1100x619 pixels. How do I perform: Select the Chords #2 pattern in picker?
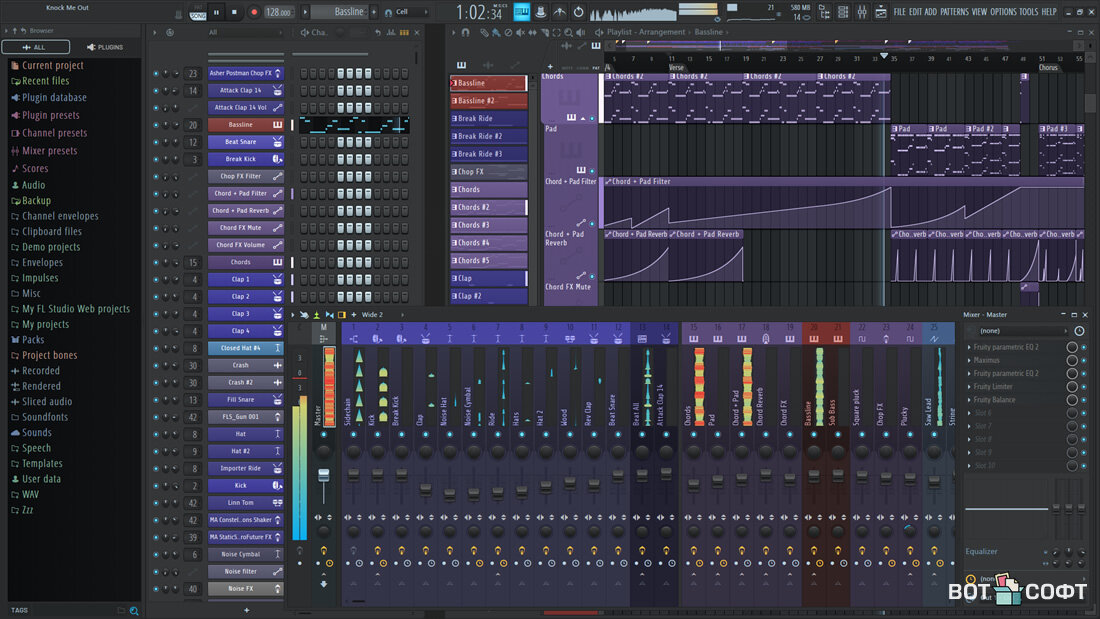488,207
